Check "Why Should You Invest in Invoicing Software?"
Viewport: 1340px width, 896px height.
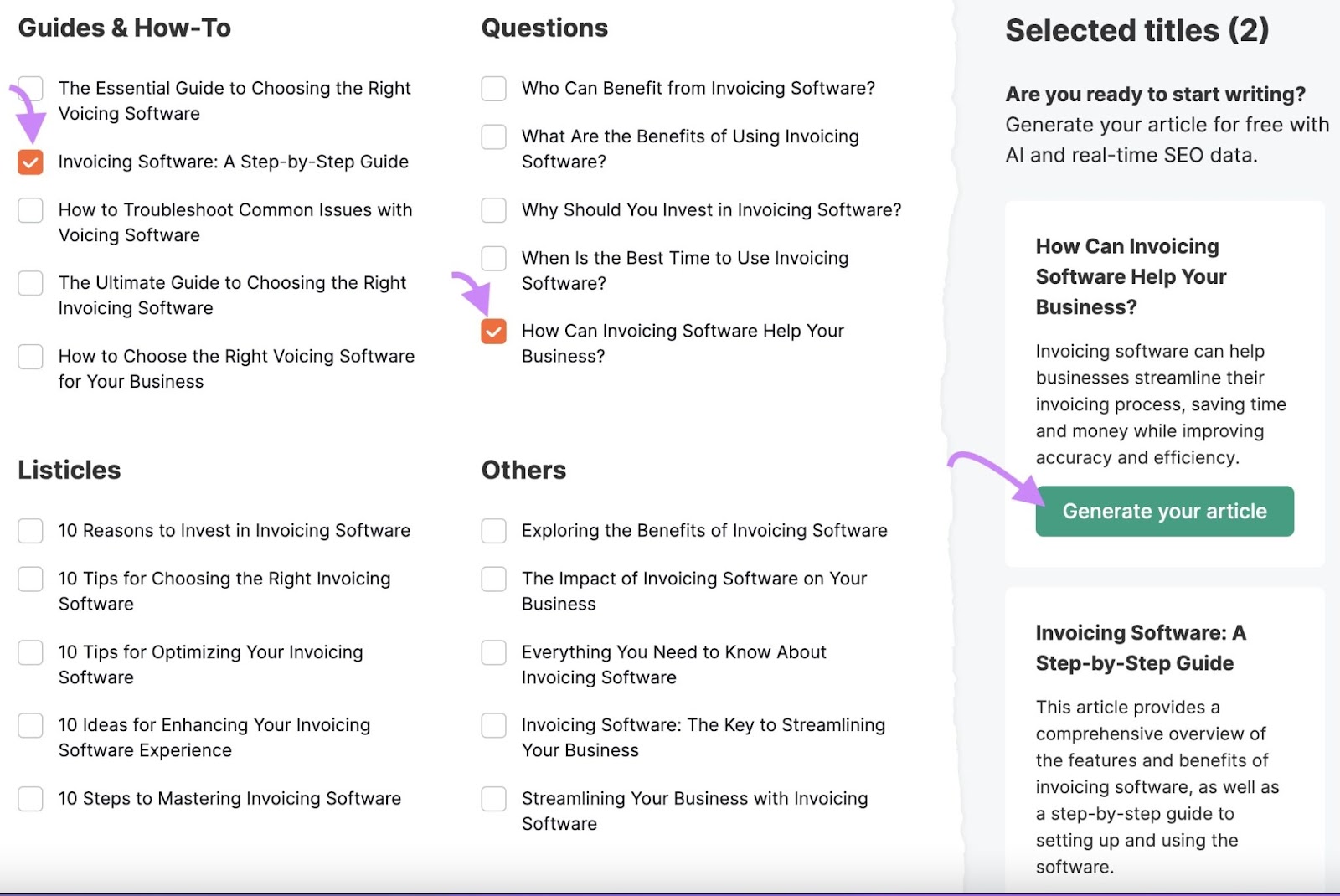(493, 210)
